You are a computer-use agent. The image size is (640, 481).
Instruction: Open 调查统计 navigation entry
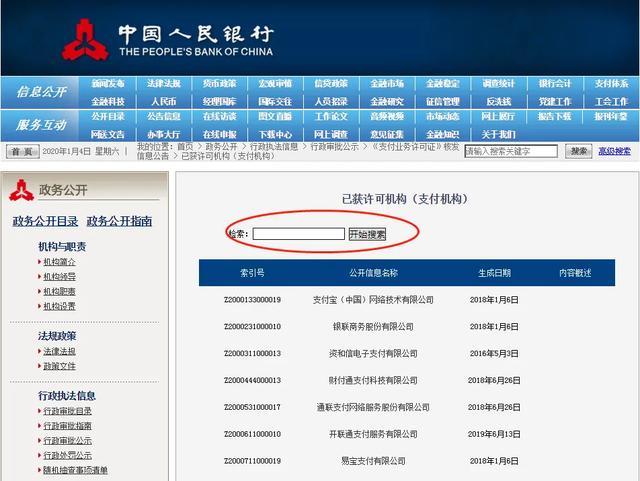point(499,84)
